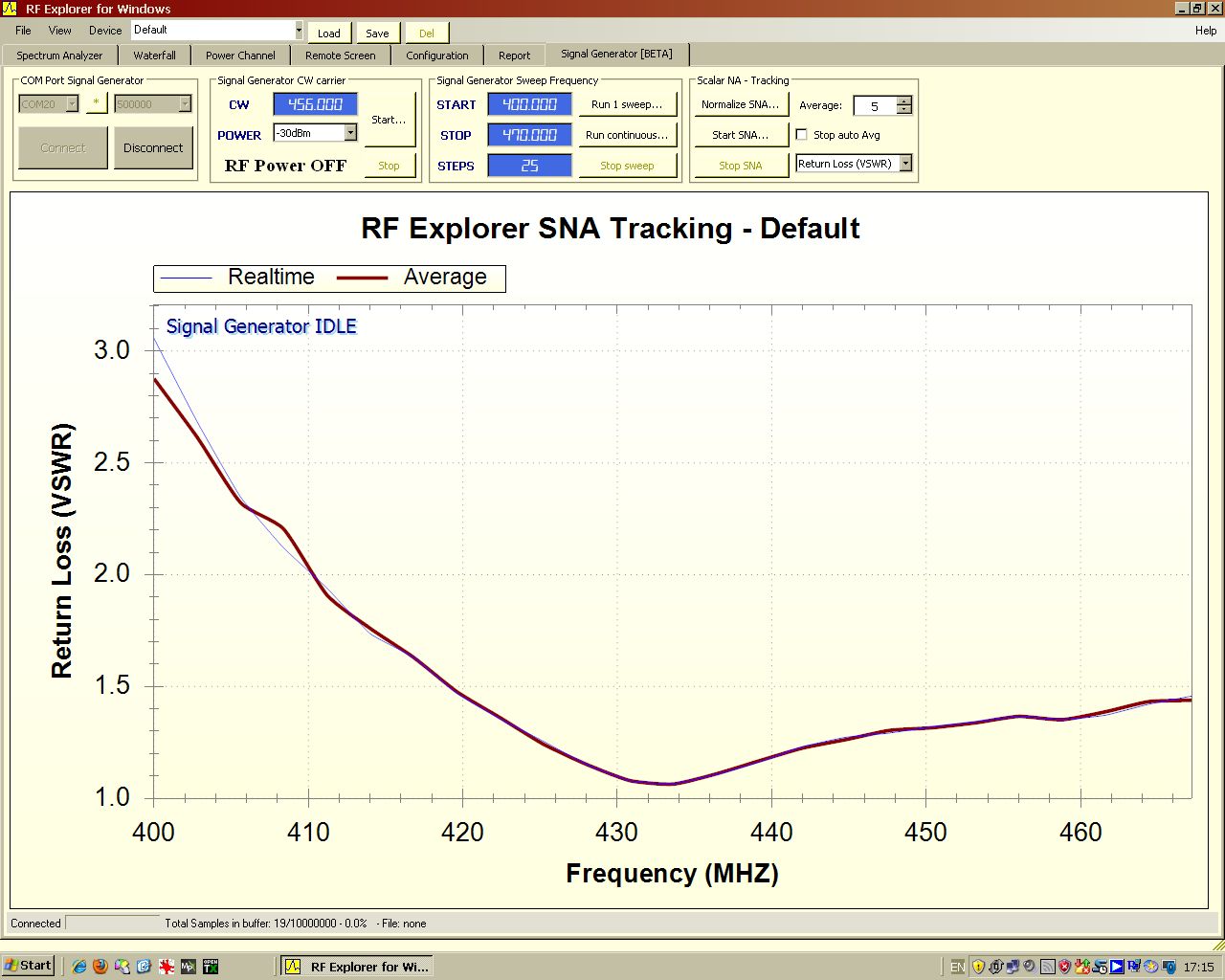Click the Average red line legend swatch
1225x980 pixels.
[362, 278]
